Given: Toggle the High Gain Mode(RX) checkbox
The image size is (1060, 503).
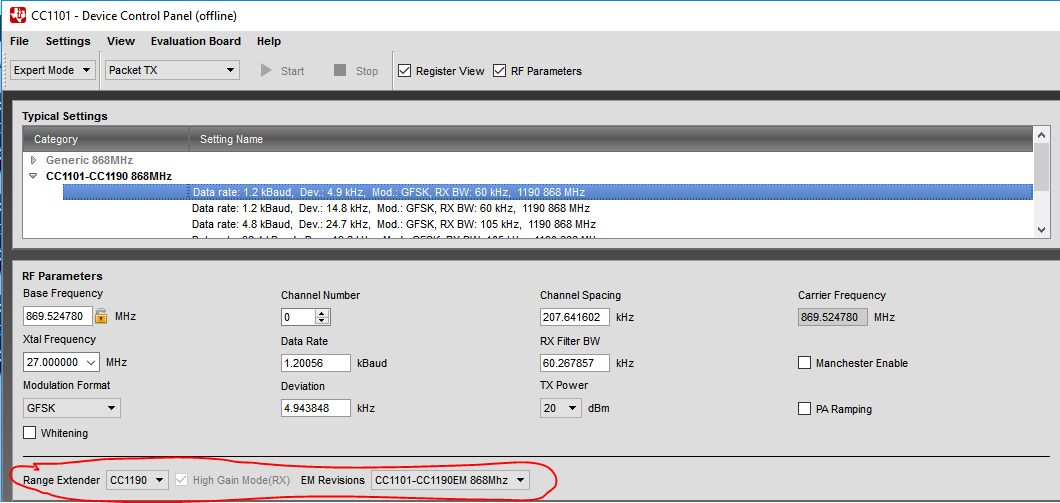Looking at the screenshot, I should (x=181, y=480).
